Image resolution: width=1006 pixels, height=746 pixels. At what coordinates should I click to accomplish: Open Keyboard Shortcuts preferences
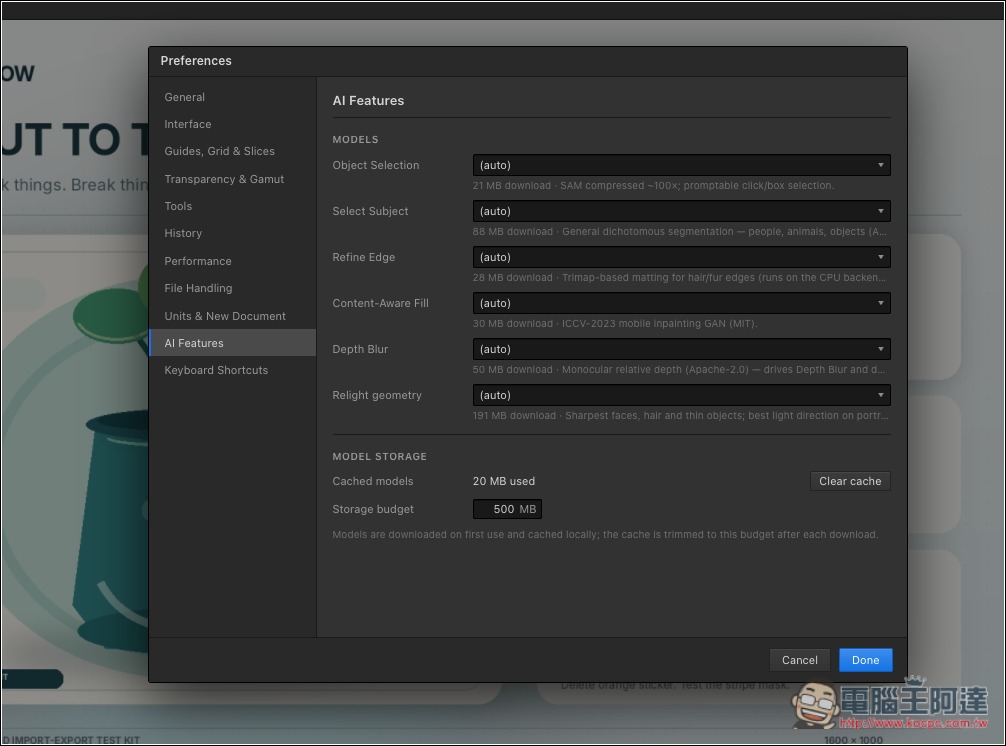click(232, 370)
